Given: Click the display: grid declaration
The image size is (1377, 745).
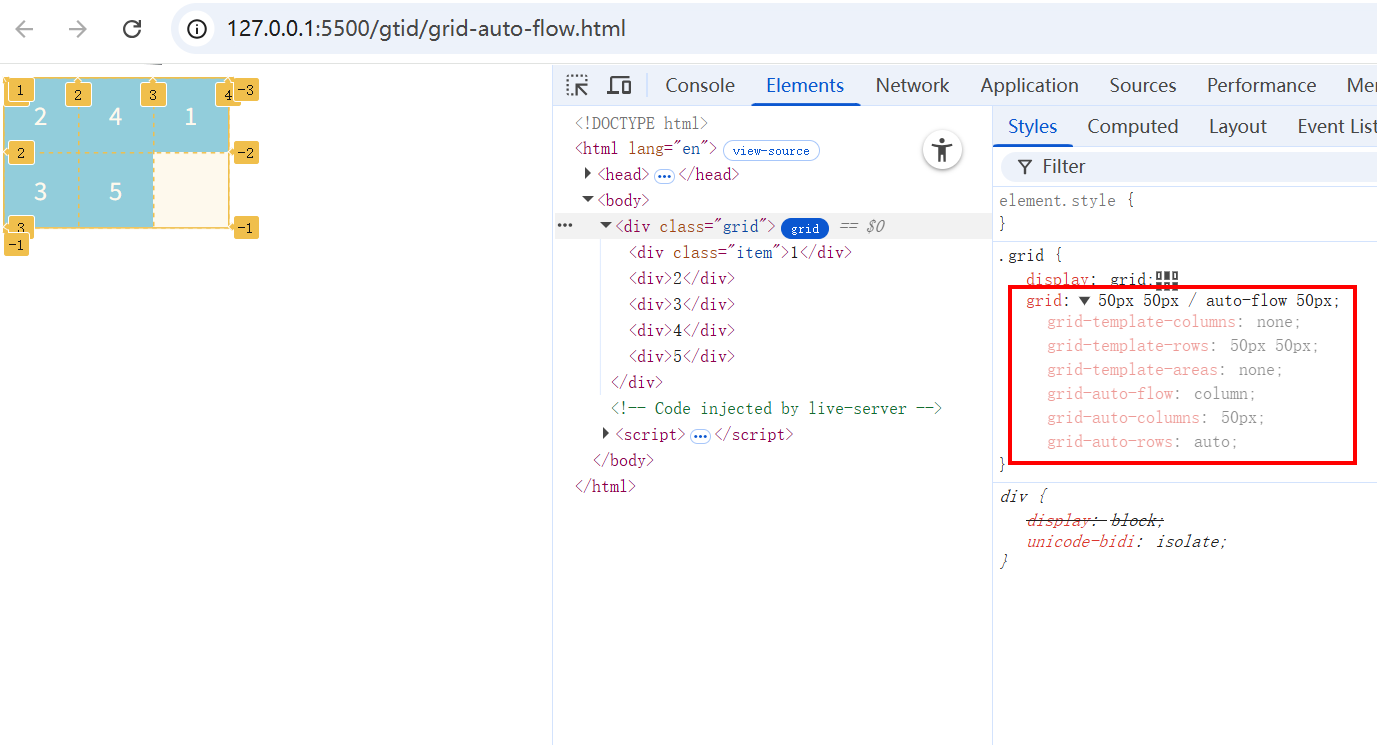Looking at the screenshot, I should [x=1089, y=279].
